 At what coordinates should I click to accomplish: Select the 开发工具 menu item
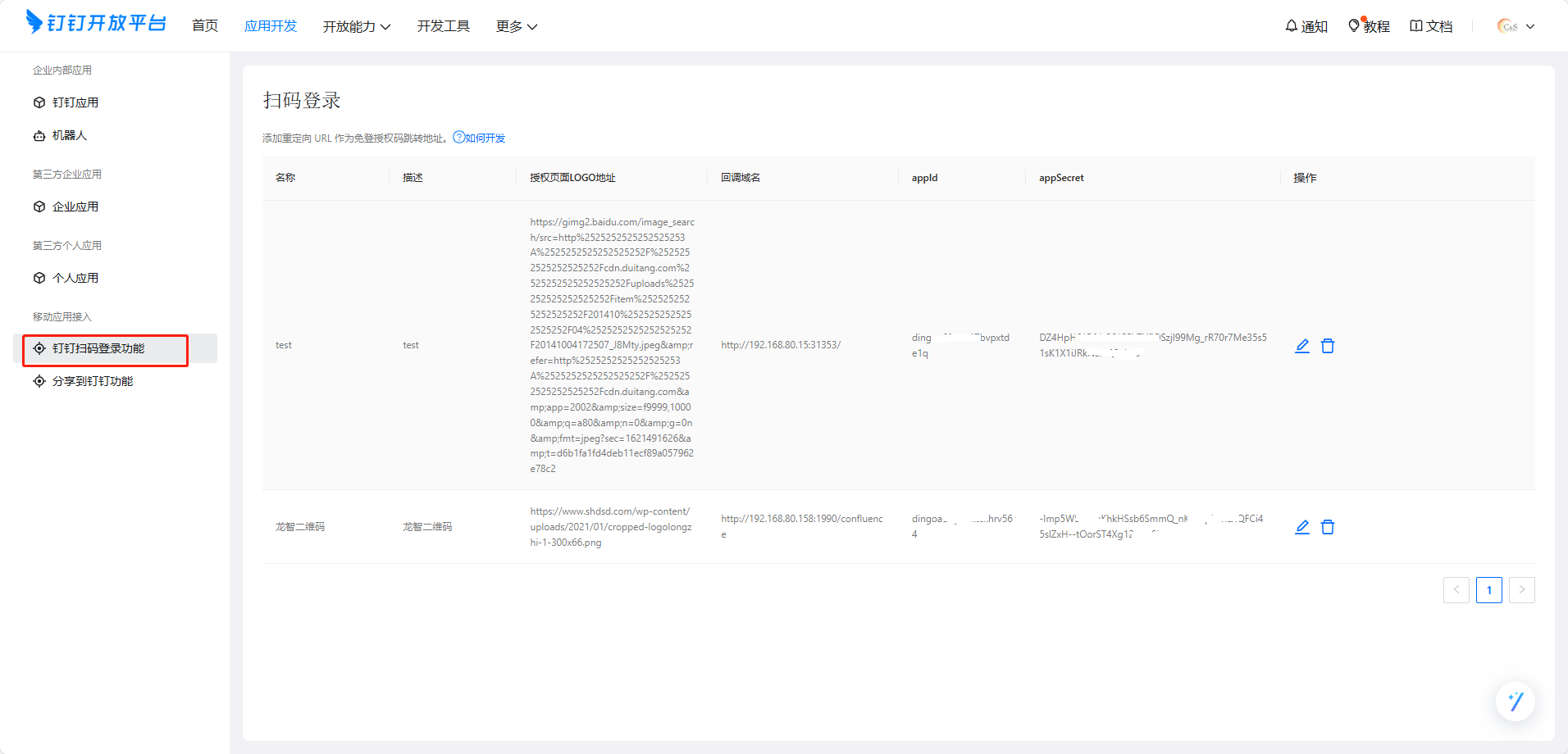(443, 26)
